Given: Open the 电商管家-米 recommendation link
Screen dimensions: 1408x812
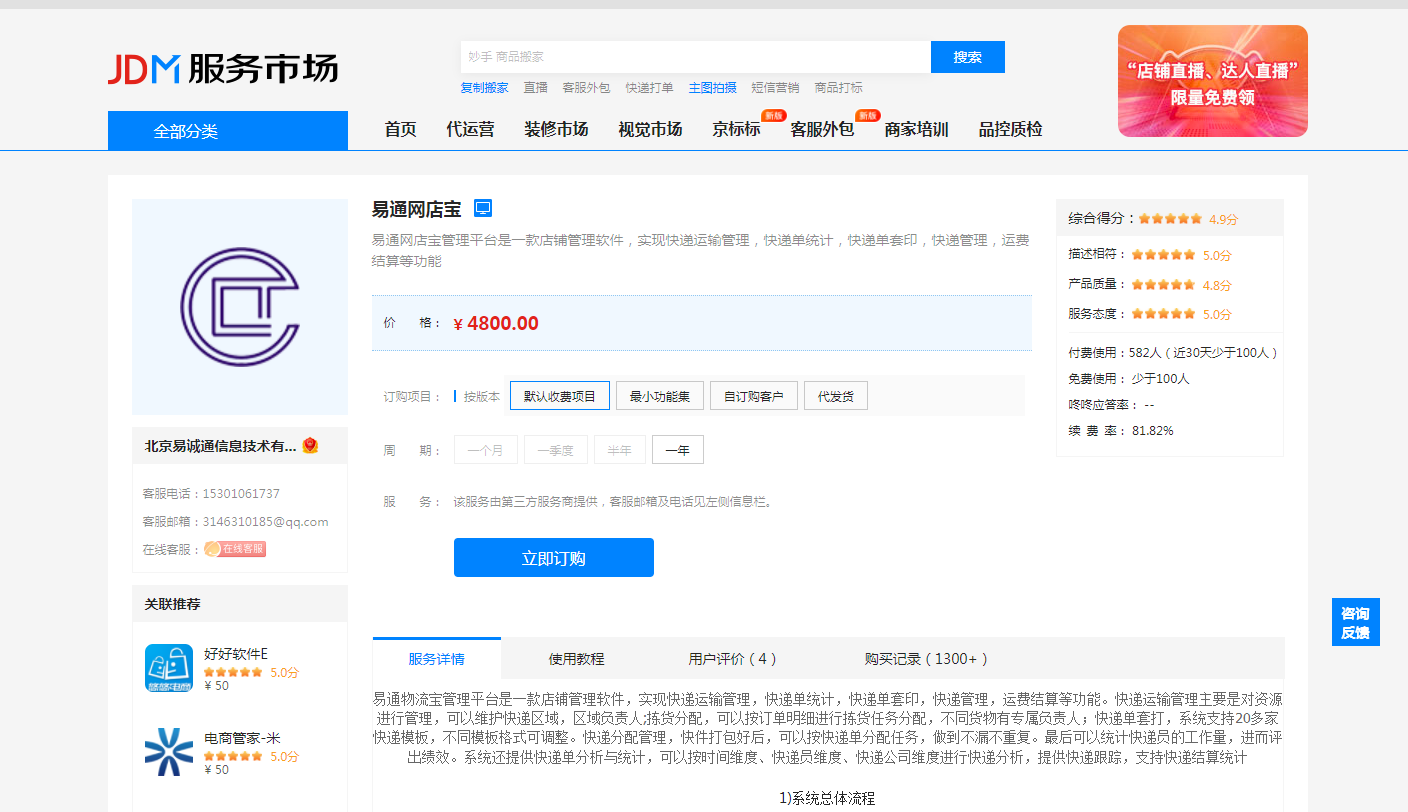Looking at the screenshot, I should tap(243, 738).
